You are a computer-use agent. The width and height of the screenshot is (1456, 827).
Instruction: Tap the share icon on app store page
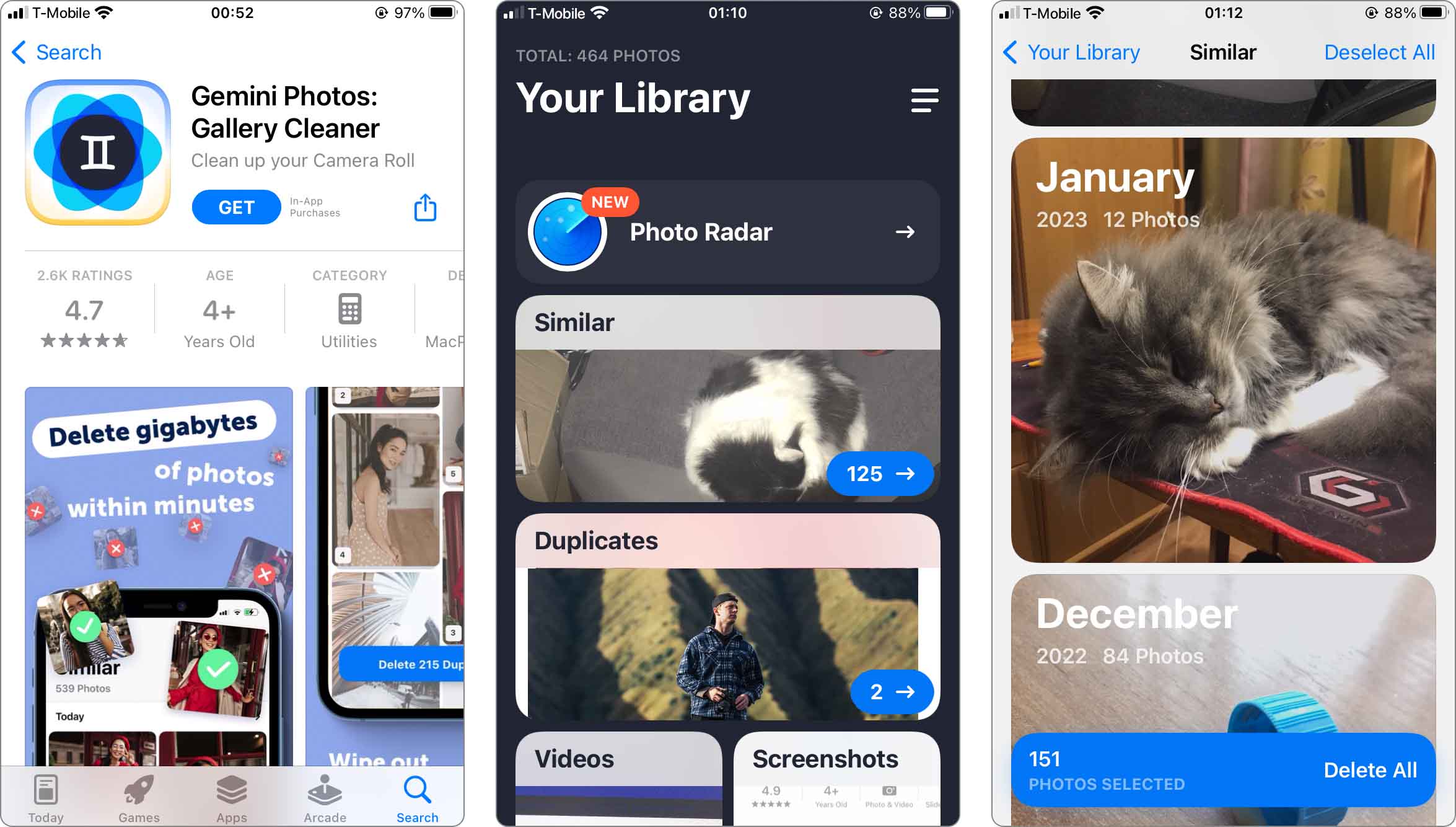425,206
